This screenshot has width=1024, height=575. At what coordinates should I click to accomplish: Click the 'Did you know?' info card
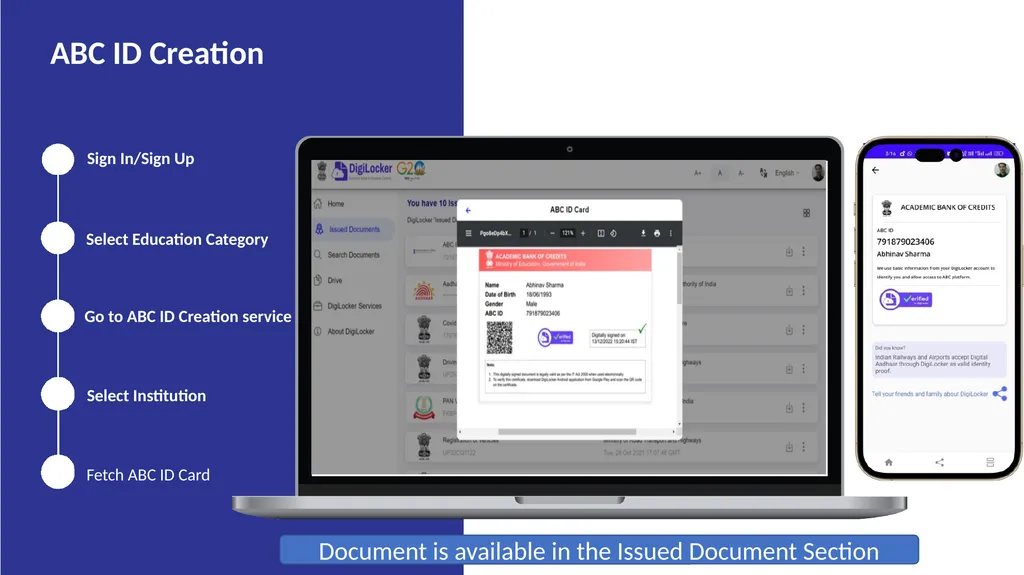(938, 359)
